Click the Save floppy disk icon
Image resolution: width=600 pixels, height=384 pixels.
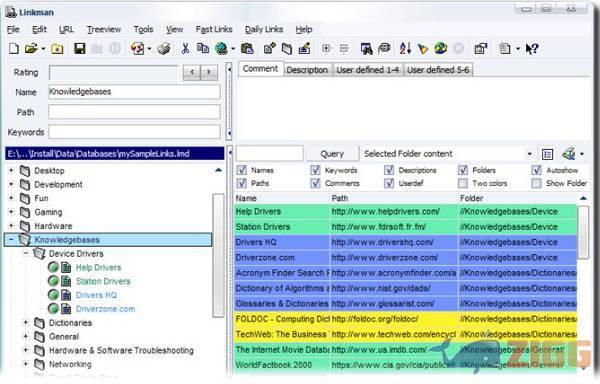80,49
